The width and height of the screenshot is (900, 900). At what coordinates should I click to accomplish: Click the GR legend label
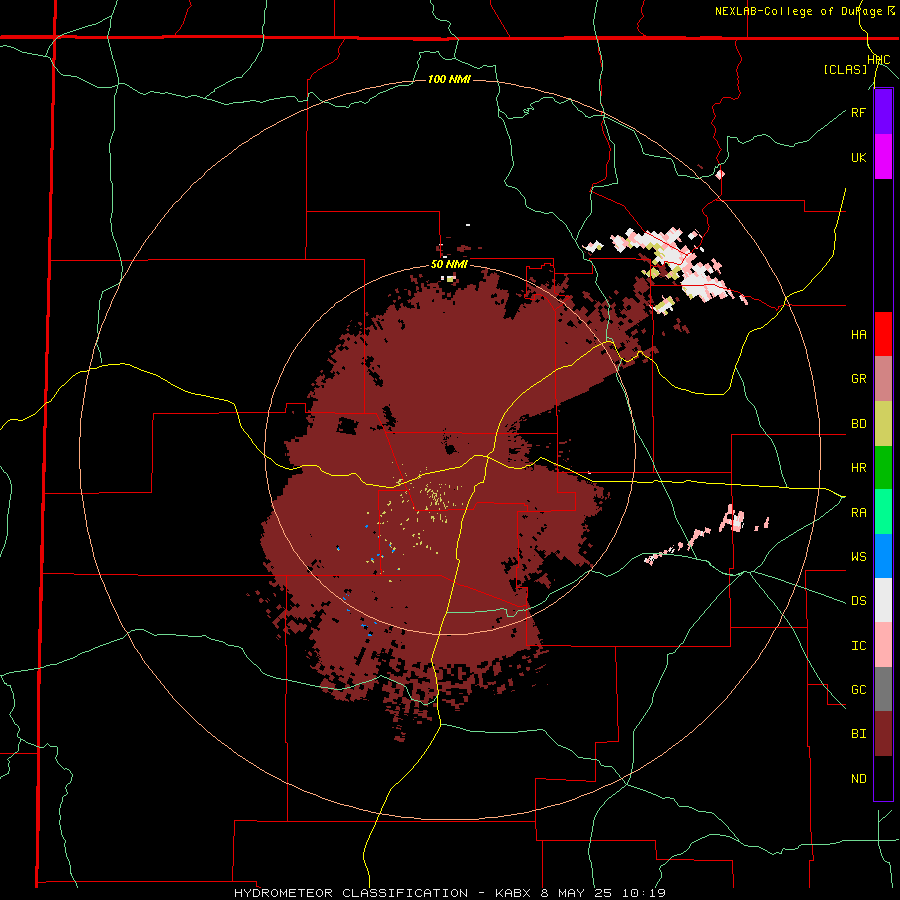click(858, 379)
